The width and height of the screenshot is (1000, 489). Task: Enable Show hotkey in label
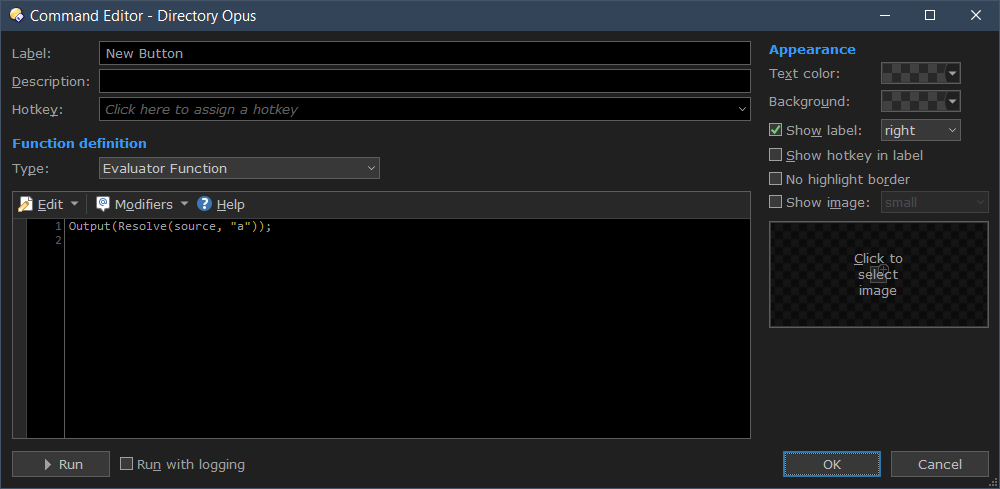pos(776,155)
